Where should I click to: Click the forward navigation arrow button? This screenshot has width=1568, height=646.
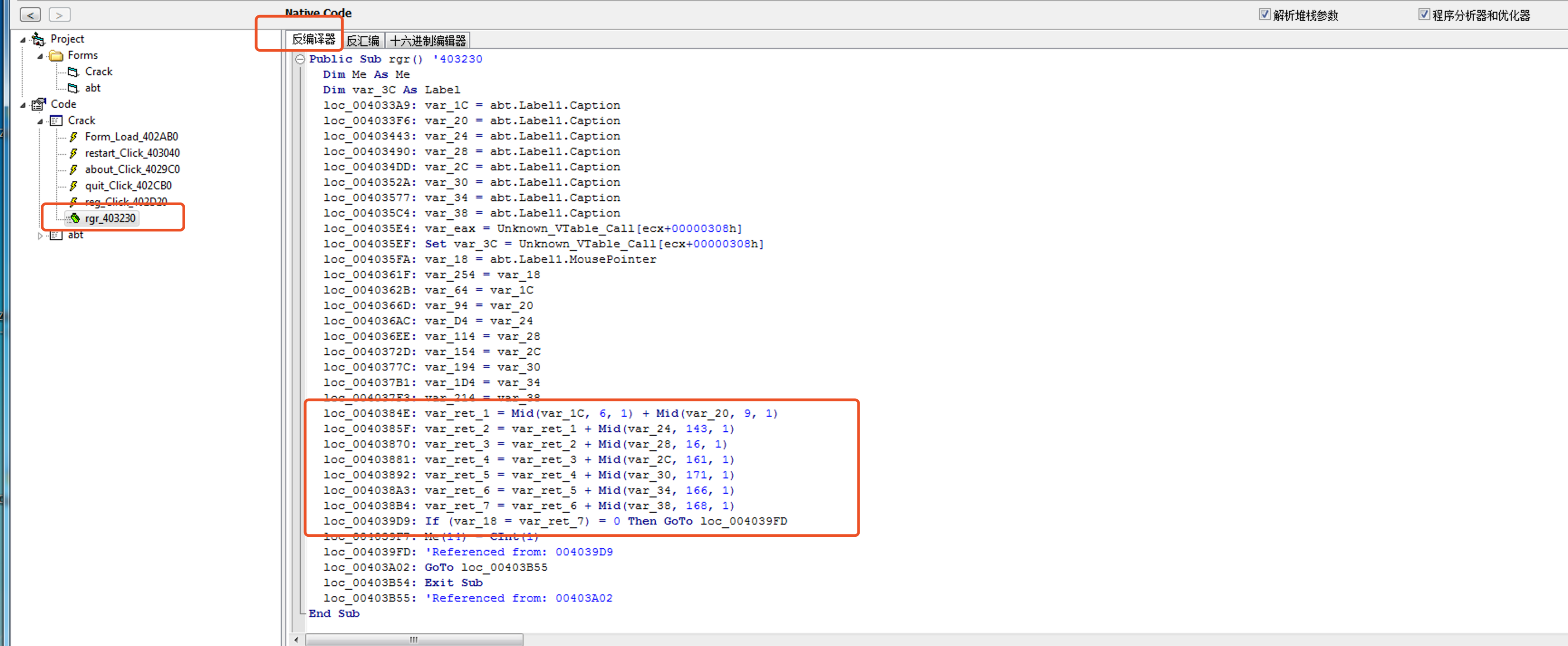[60, 14]
